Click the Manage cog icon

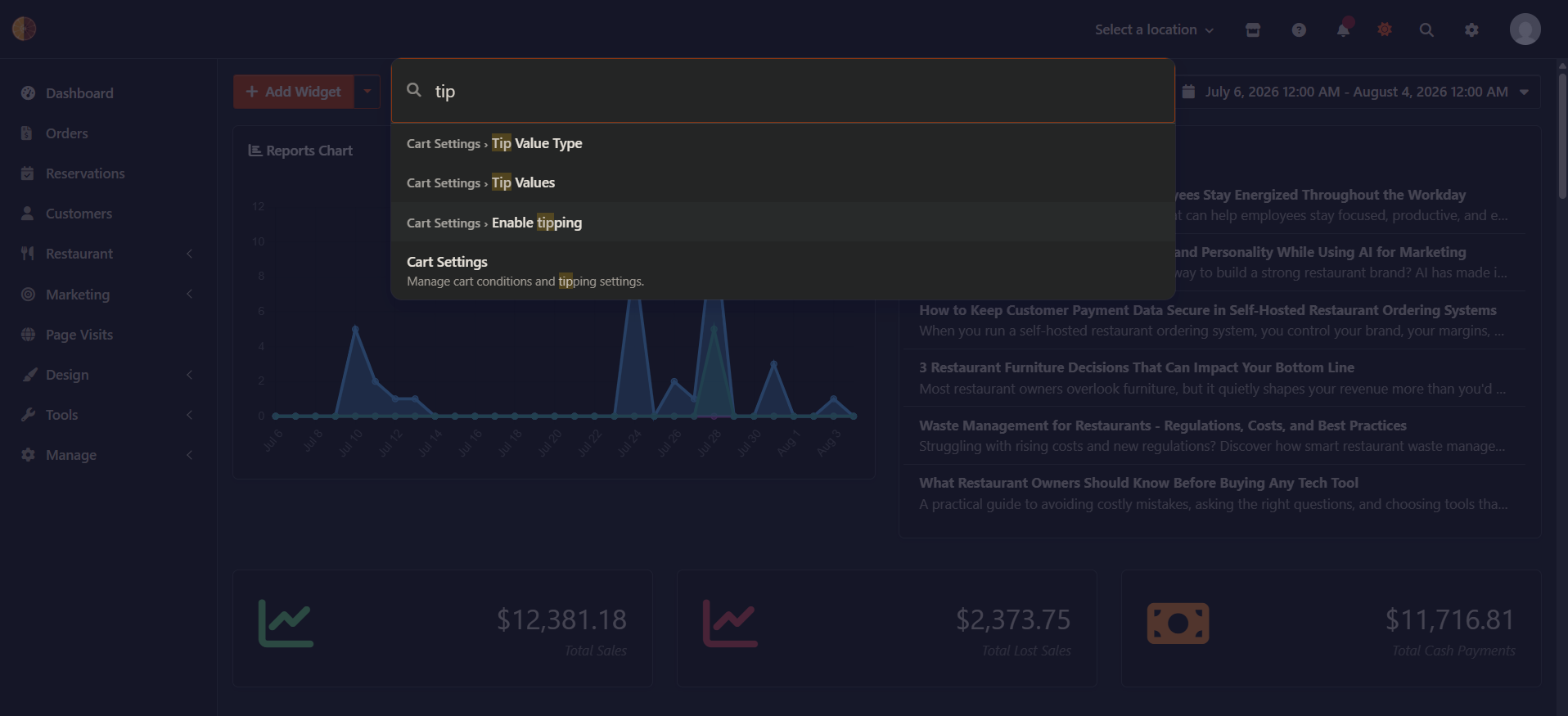click(x=28, y=455)
